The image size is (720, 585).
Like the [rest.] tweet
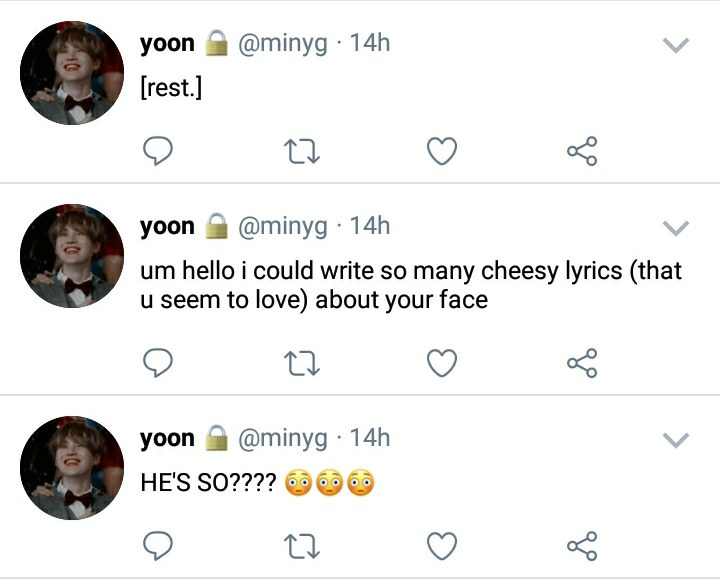(442, 151)
